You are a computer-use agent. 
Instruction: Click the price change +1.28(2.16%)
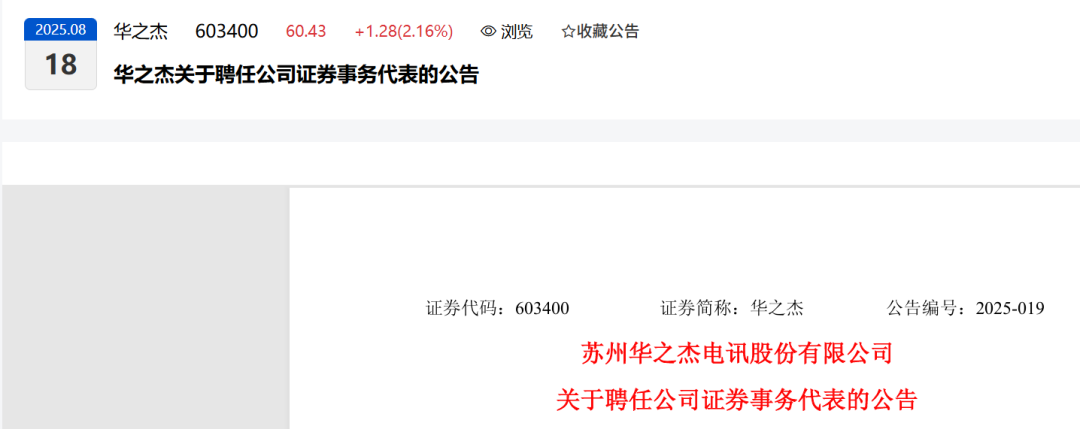click(404, 31)
